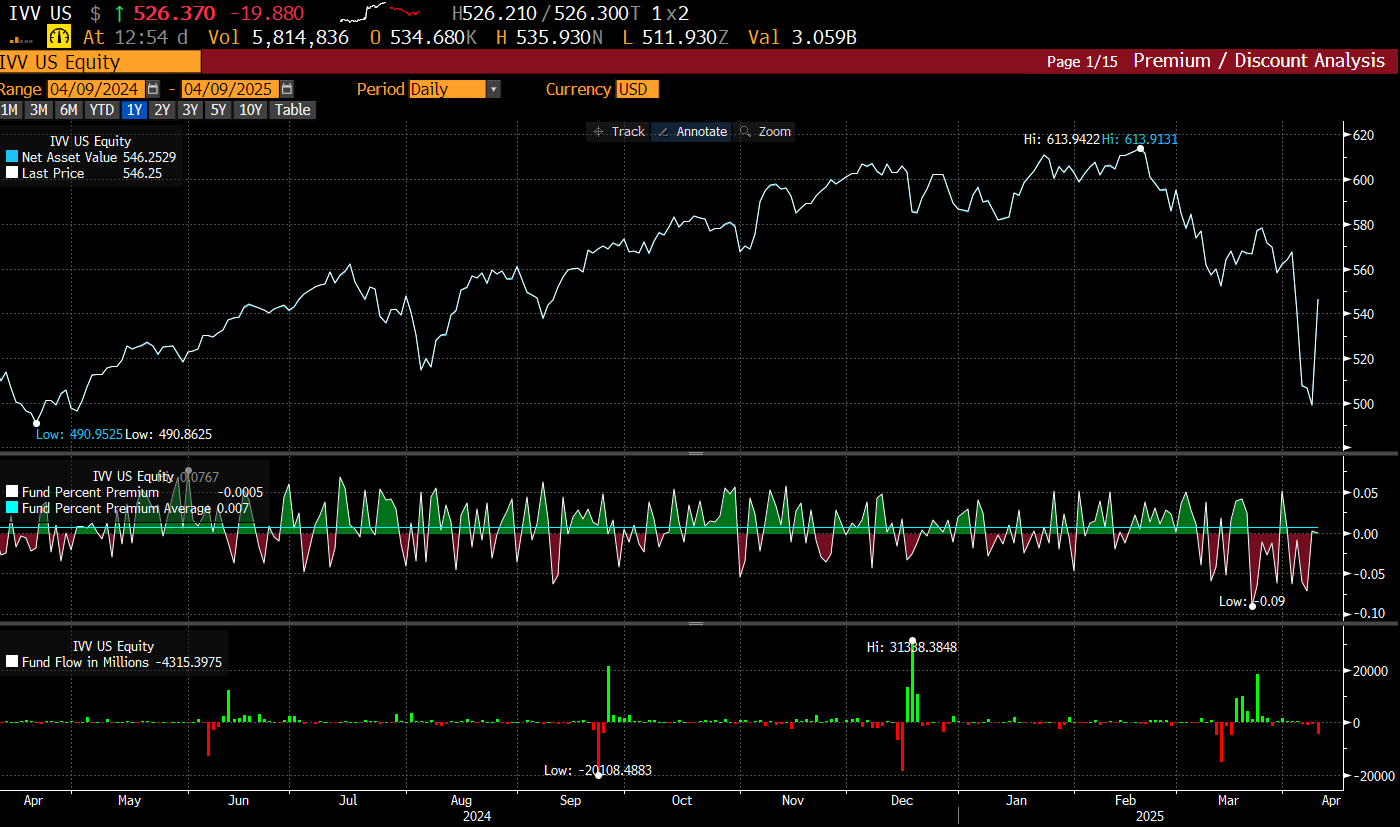The height and width of the screenshot is (827, 1400).
Task: Enable the Zoom magnifier tool
Action: pyautogui.click(x=765, y=132)
